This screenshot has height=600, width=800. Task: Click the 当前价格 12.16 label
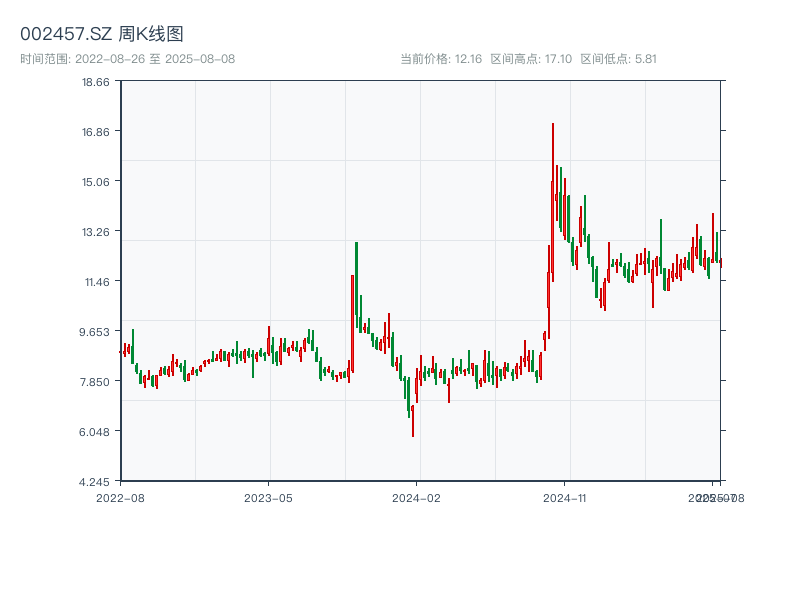(x=441, y=59)
